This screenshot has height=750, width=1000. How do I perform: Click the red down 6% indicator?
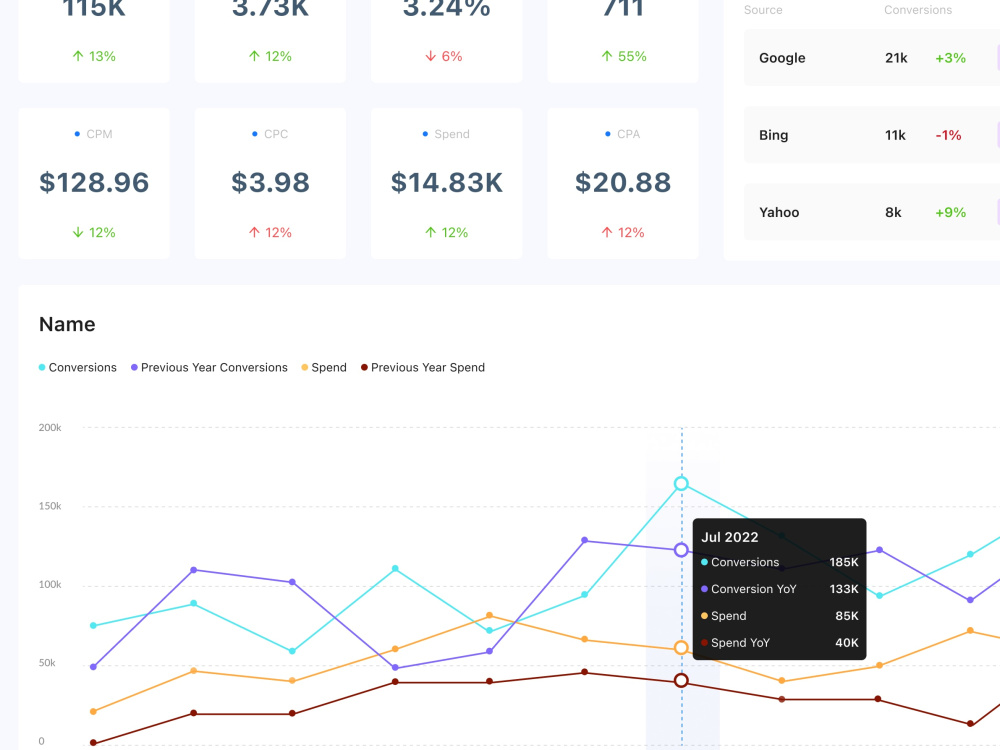point(444,56)
